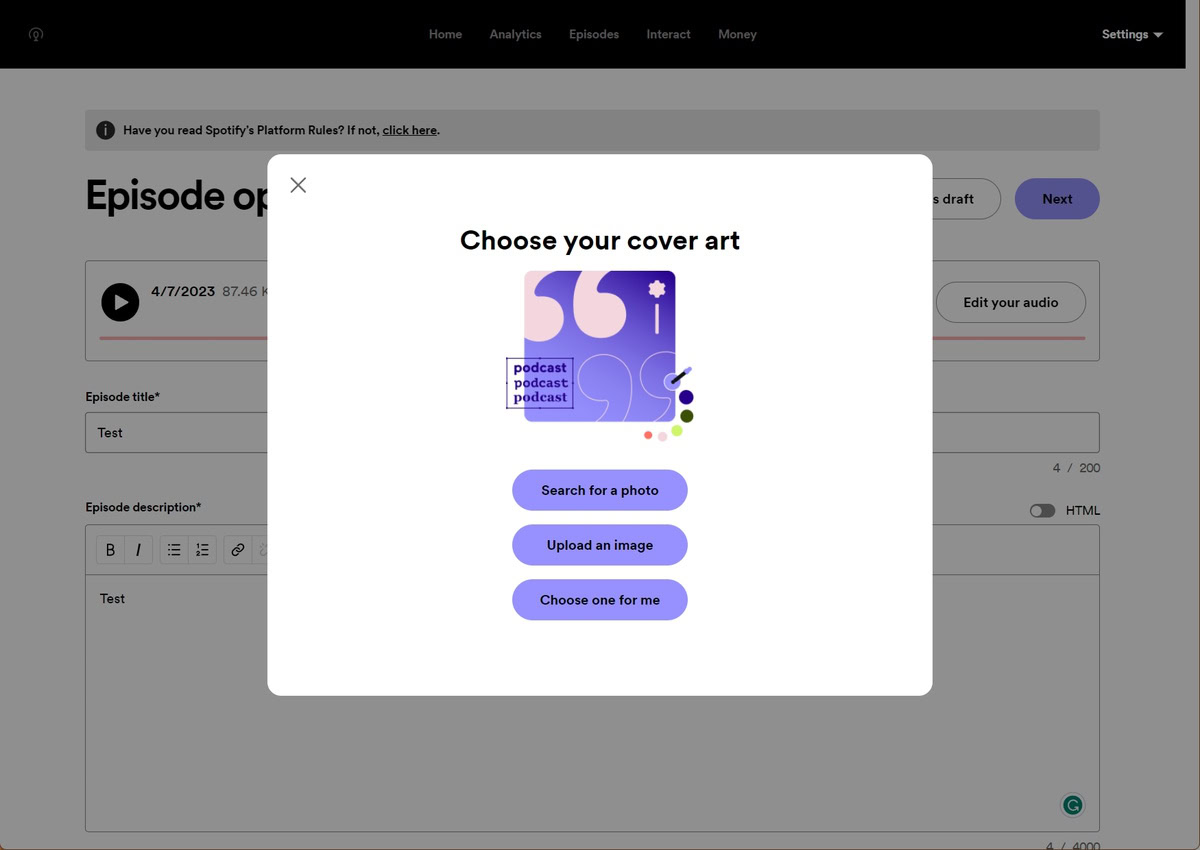Click the podcast logo icon
Screen dimensions: 1200x850
(36, 35)
